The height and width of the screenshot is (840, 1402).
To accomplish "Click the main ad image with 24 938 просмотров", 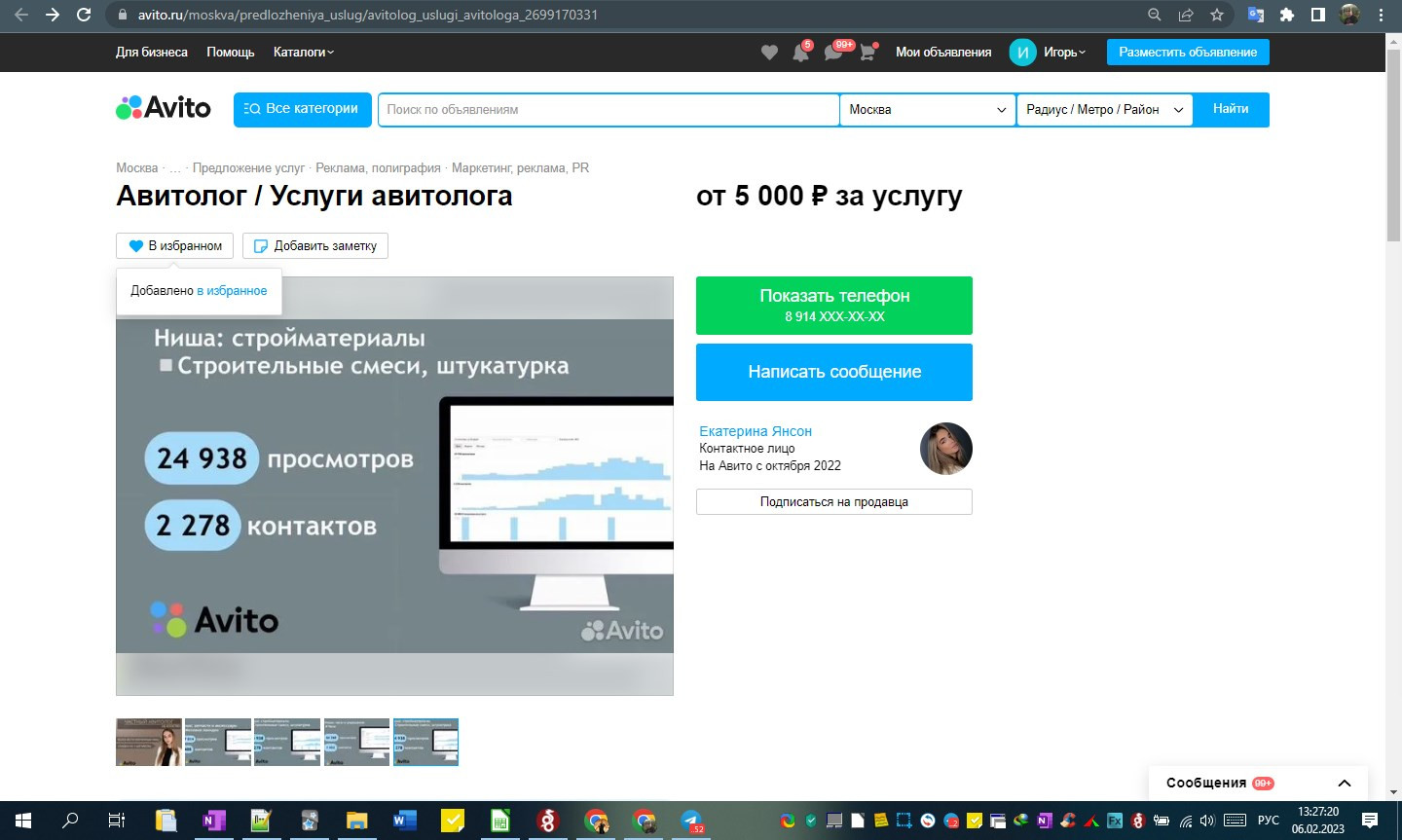I will tap(394, 486).
